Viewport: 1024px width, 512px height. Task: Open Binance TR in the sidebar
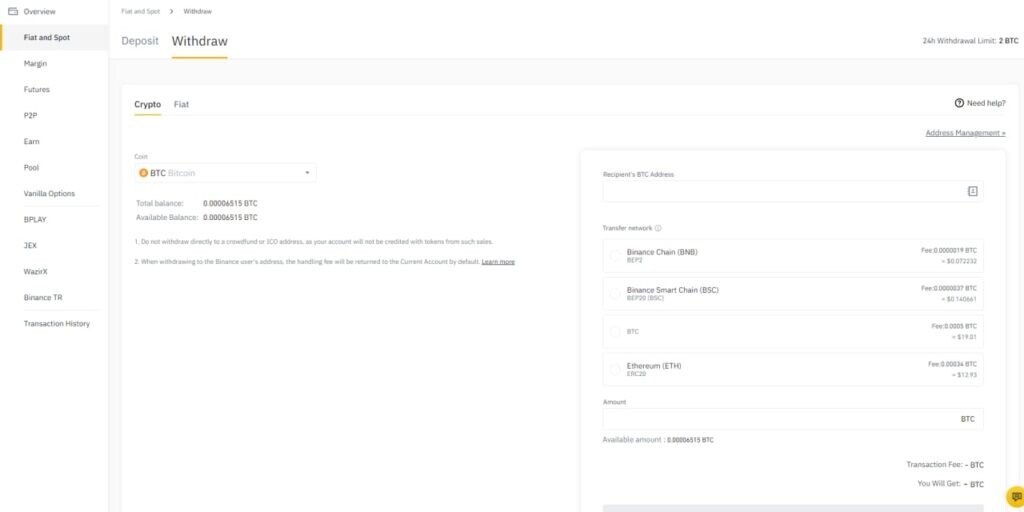click(43, 298)
